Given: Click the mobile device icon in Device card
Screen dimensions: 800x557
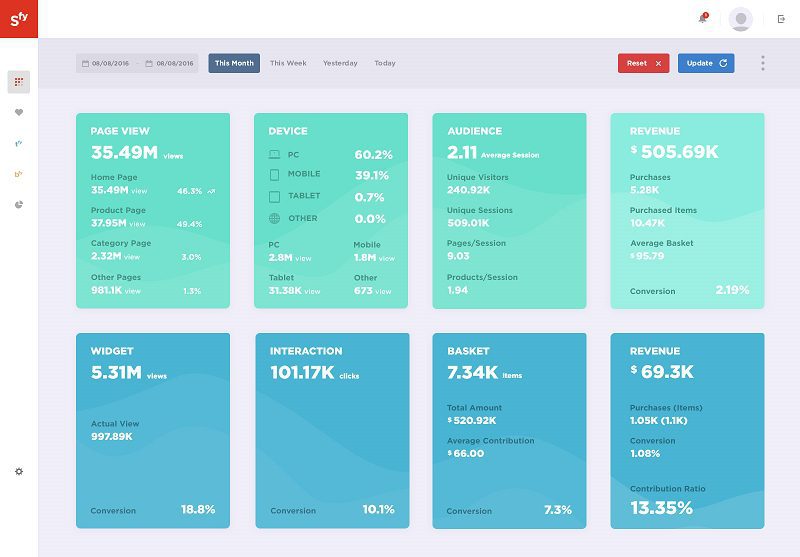Looking at the screenshot, I should 274,175.
